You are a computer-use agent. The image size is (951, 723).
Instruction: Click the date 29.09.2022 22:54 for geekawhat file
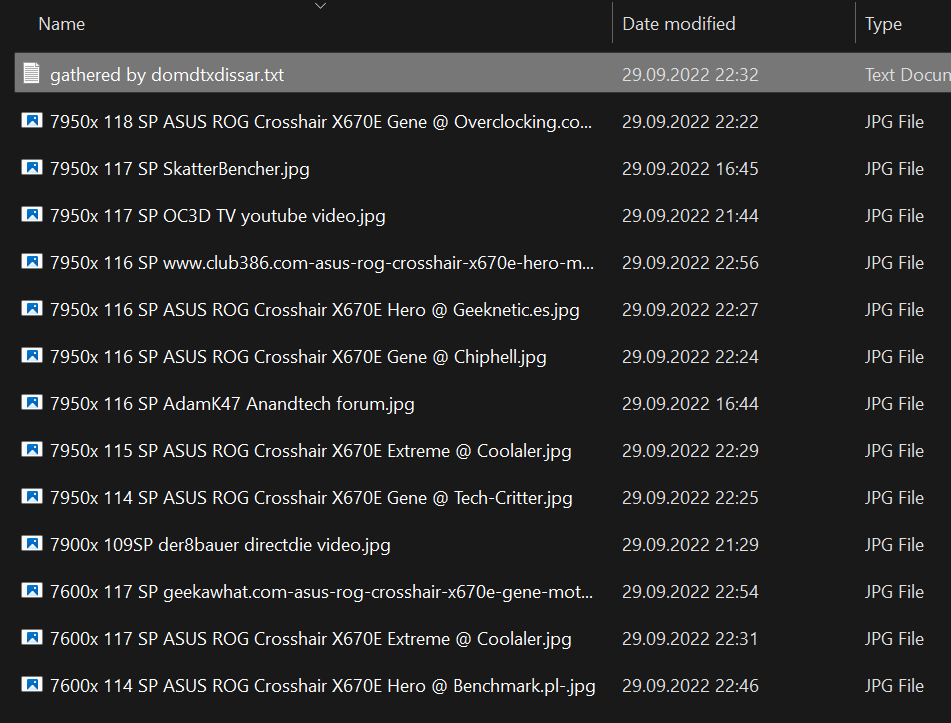click(690, 592)
